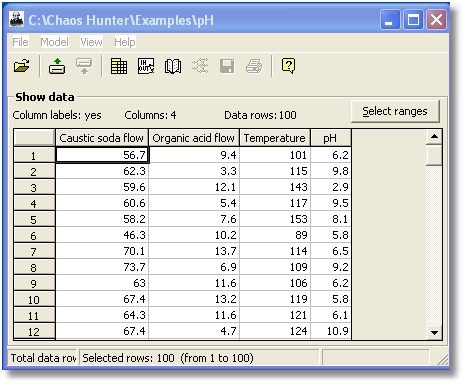Click the cell with value 70.1
Image resolution: width=464 pixels, height=384 pixels.
click(102, 251)
